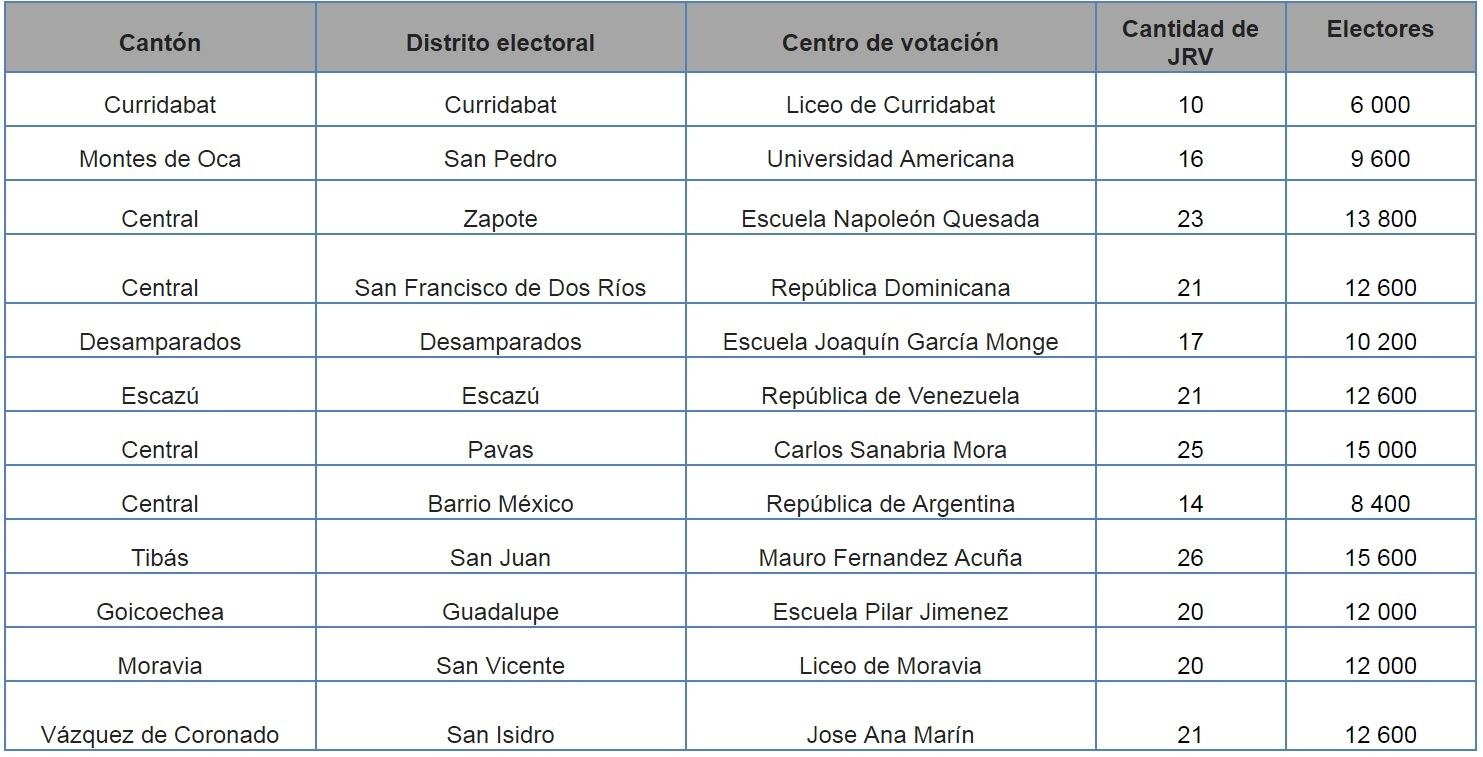Click the República Dominicana cell
This screenshot has width=1483, height=757.
[x=890, y=288]
